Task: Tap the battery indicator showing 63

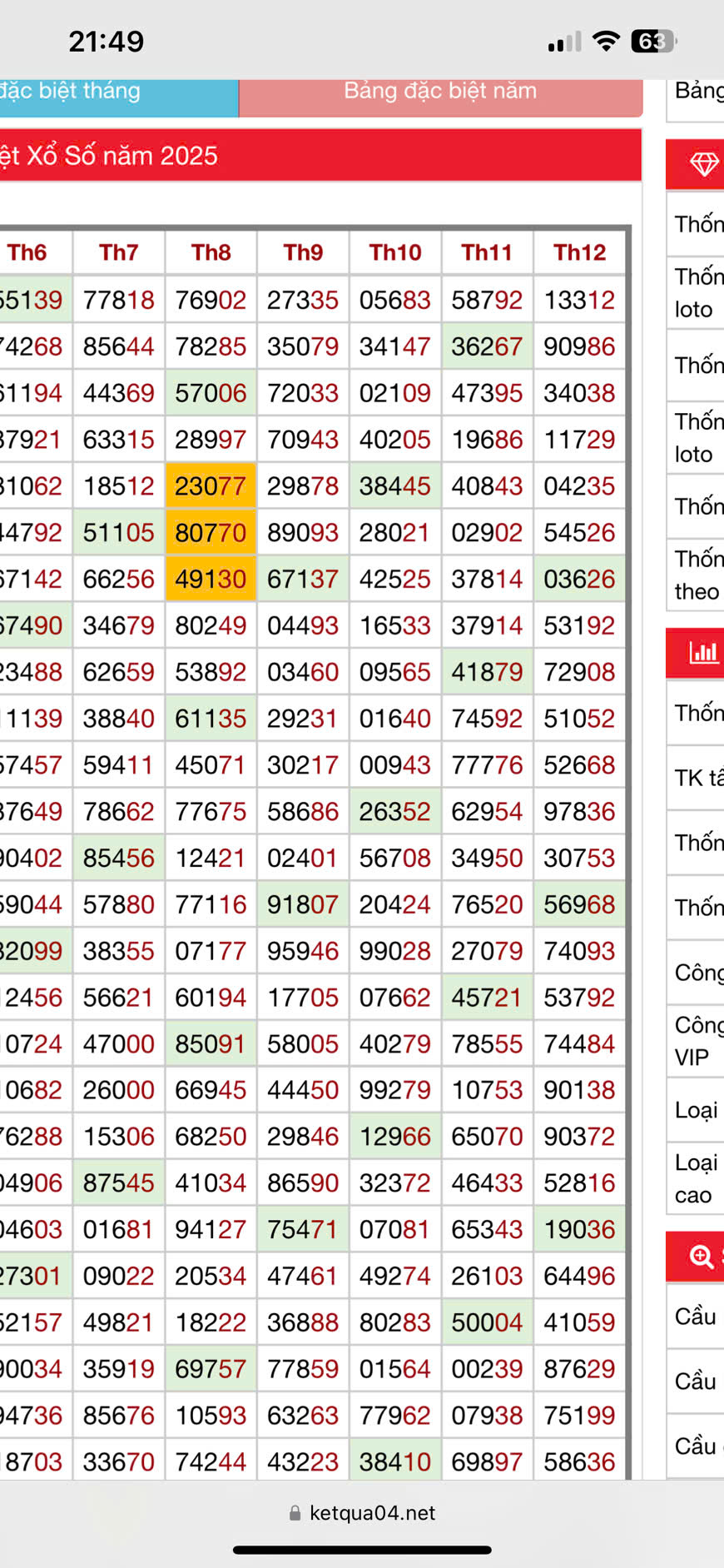Action: coord(653,41)
